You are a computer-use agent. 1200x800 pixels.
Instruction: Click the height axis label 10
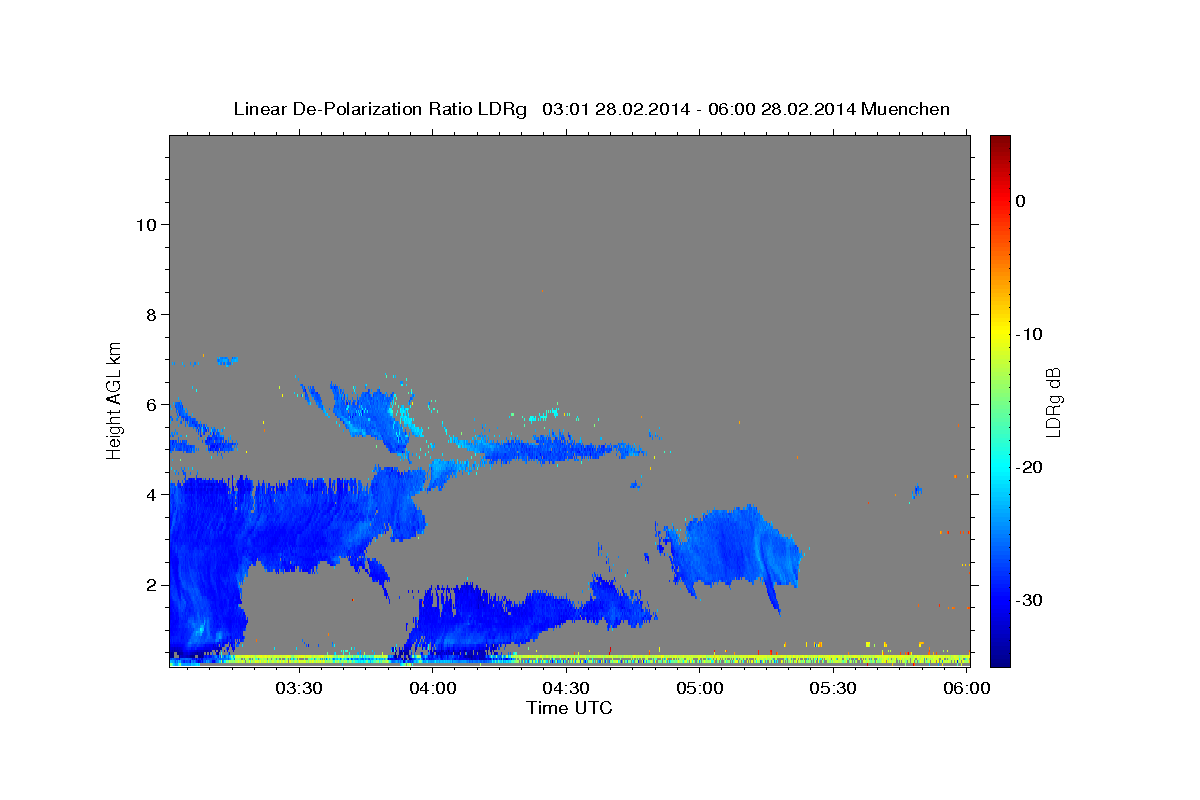click(146, 224)
